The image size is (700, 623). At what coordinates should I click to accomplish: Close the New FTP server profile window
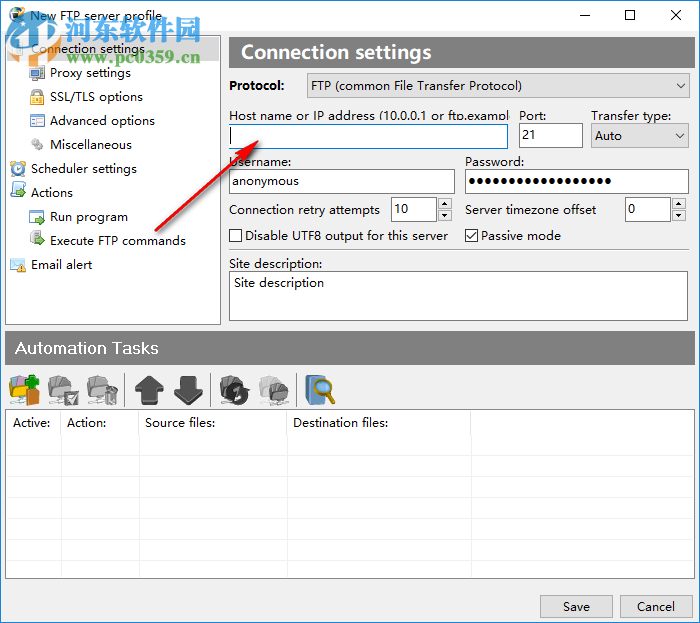coord(676,15)
